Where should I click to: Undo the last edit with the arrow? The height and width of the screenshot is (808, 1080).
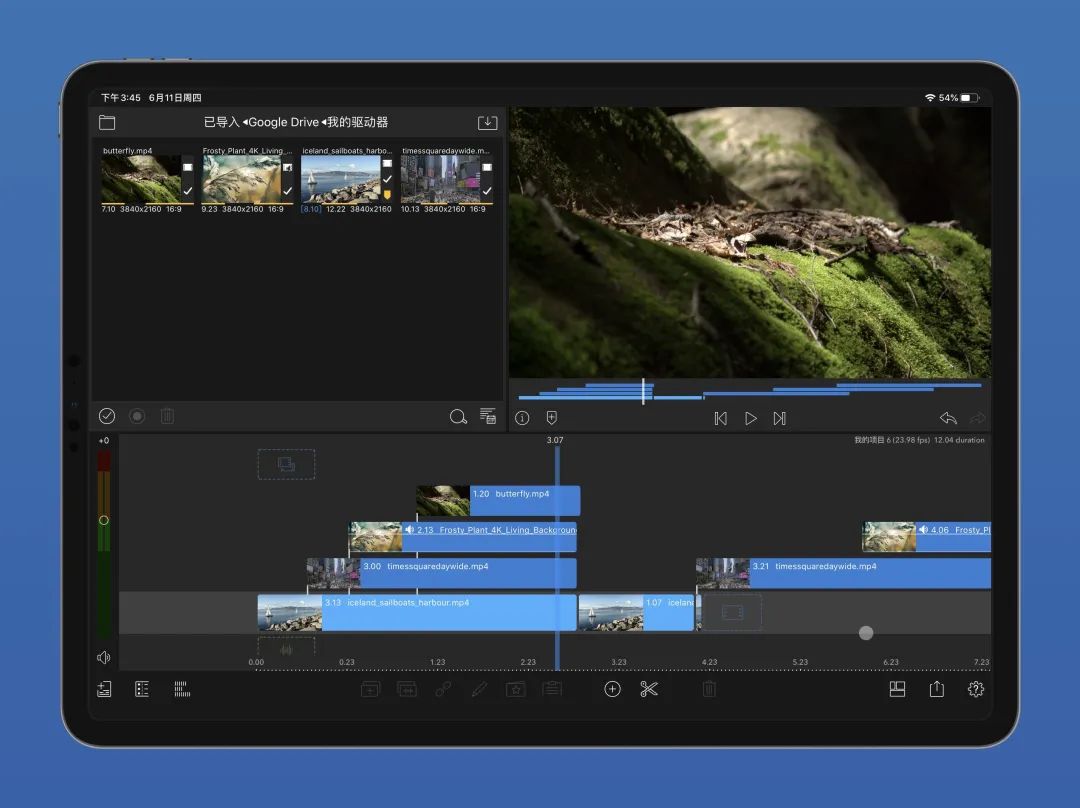tap(948, 419)
